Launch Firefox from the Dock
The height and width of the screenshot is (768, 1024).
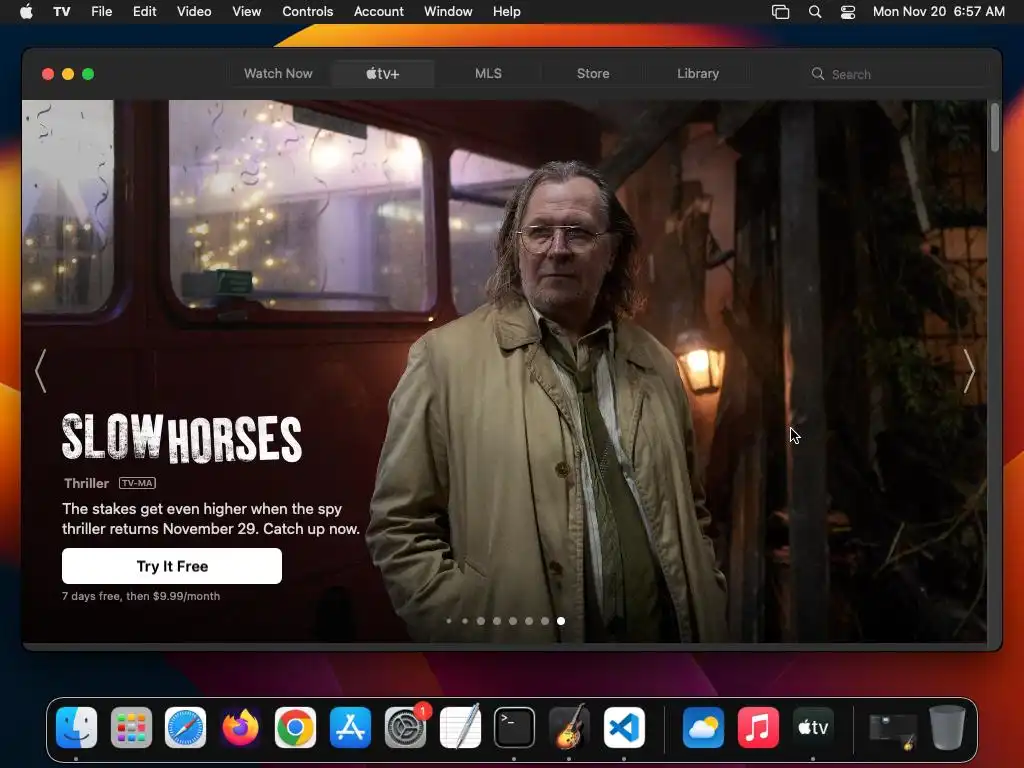[240, 727]
